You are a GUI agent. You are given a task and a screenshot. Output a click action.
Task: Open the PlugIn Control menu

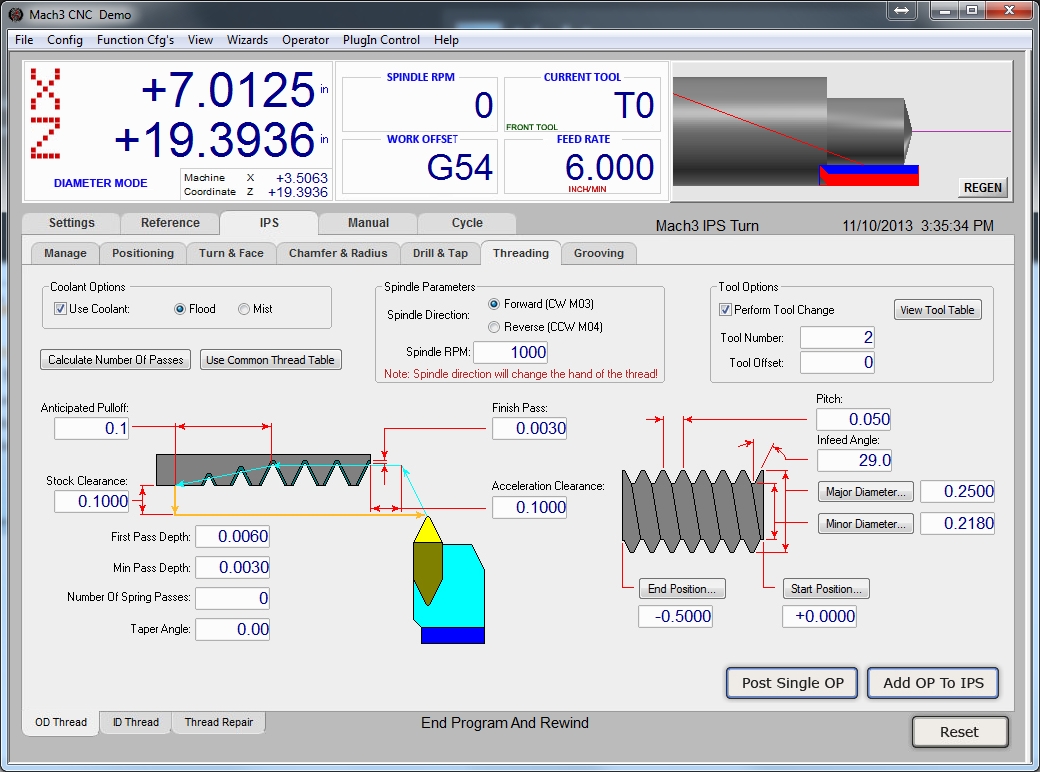click(x=381, y=40)
